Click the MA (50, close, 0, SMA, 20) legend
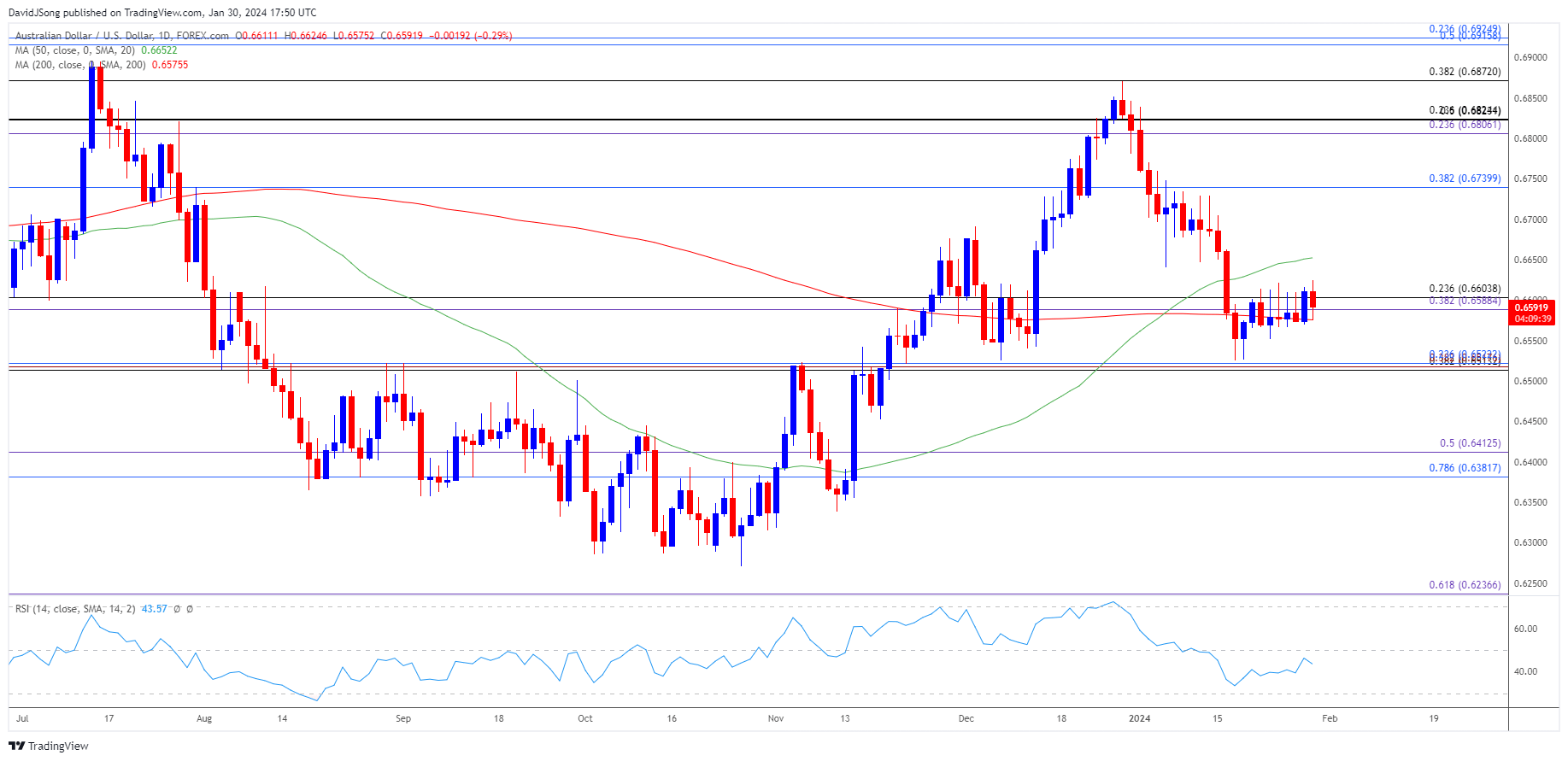Screen dimensions: 1568x761 [x=74, y=50]
